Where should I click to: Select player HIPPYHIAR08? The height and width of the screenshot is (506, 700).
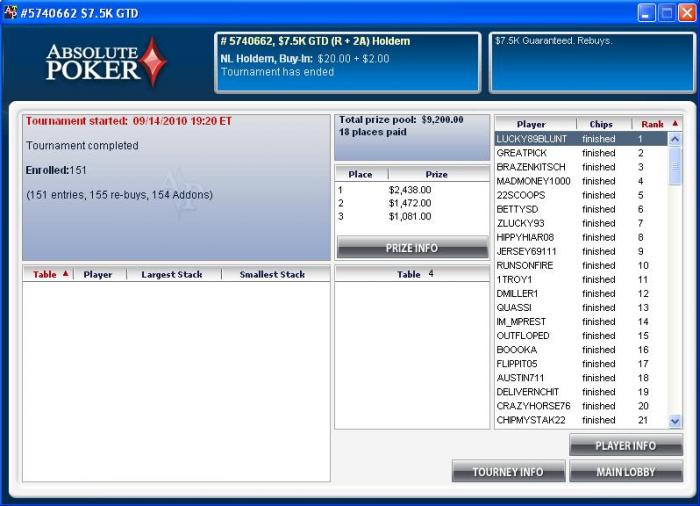581,237
